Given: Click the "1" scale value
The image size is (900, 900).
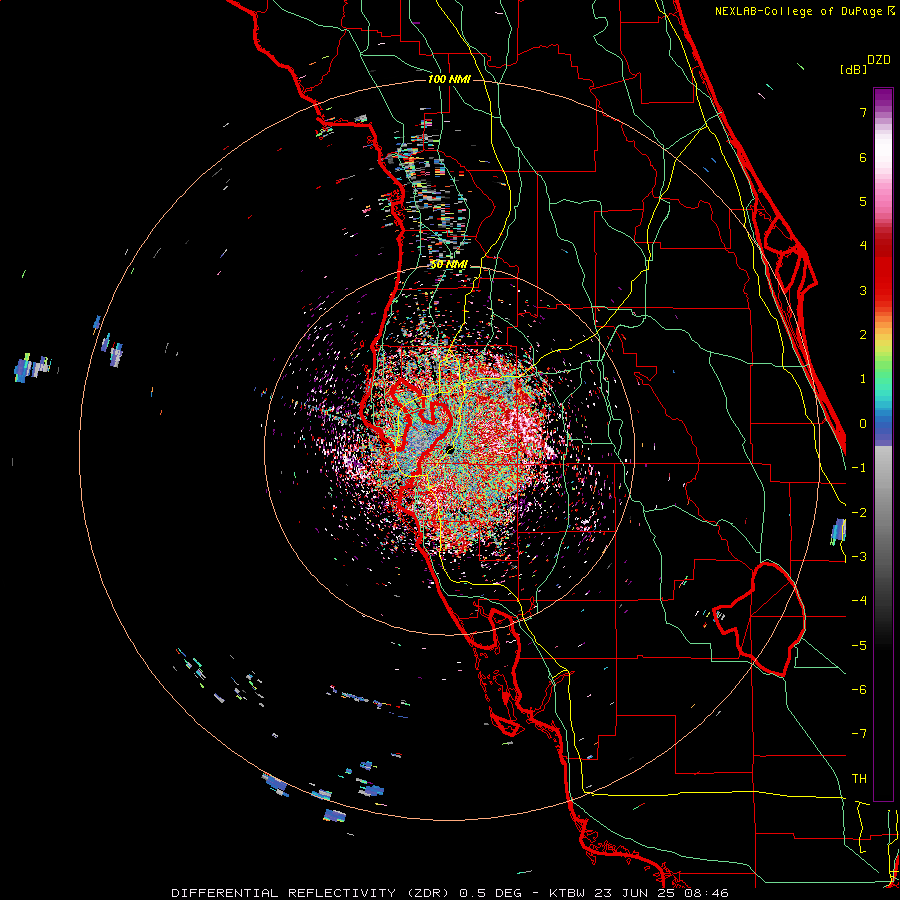Looking at the screenshot, I should pos(863,379).
